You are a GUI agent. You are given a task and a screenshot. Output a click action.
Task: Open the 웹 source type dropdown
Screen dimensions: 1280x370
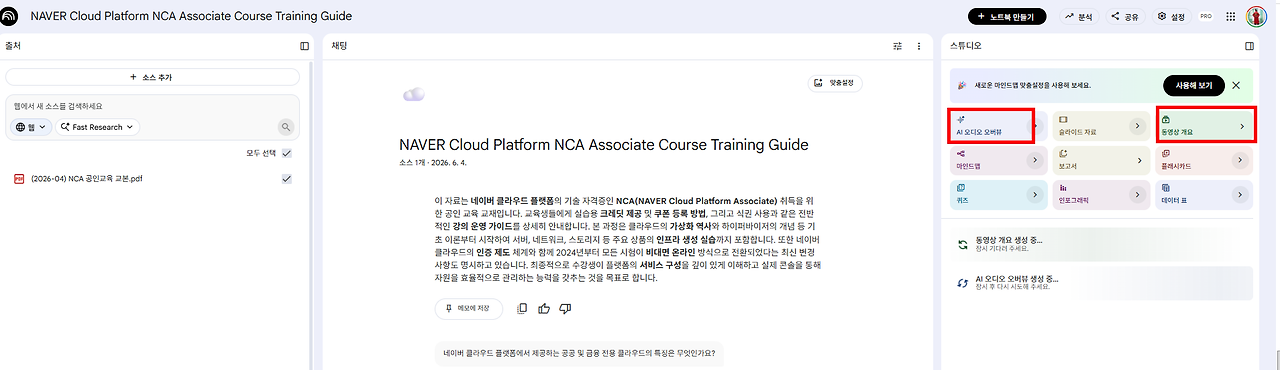click(31, 127)
